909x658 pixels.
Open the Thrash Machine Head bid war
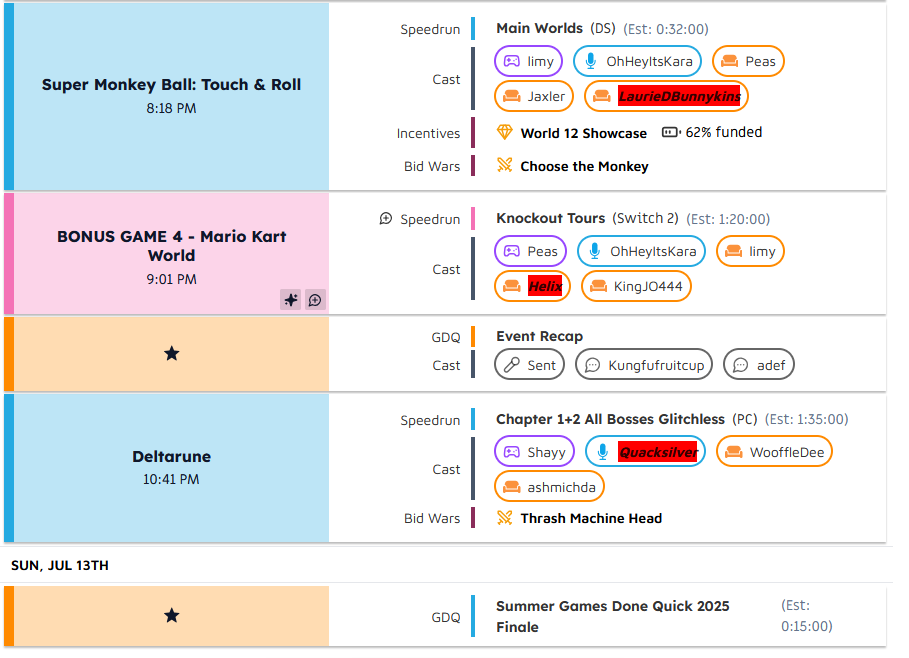point(591,518)
